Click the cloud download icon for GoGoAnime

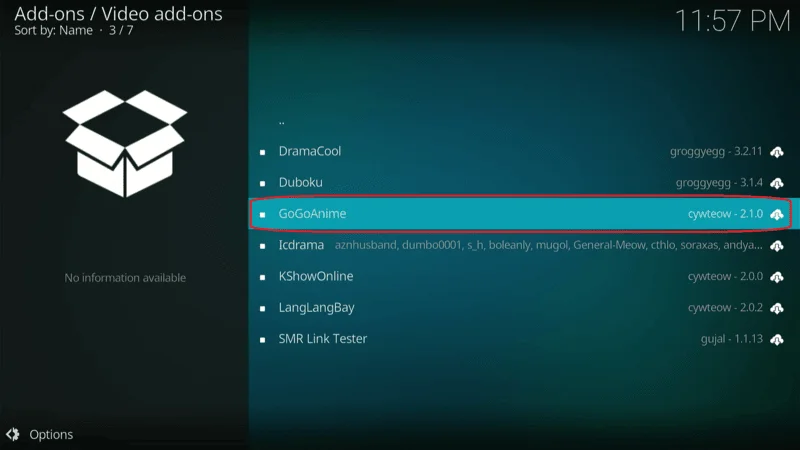tap(777, 214)
